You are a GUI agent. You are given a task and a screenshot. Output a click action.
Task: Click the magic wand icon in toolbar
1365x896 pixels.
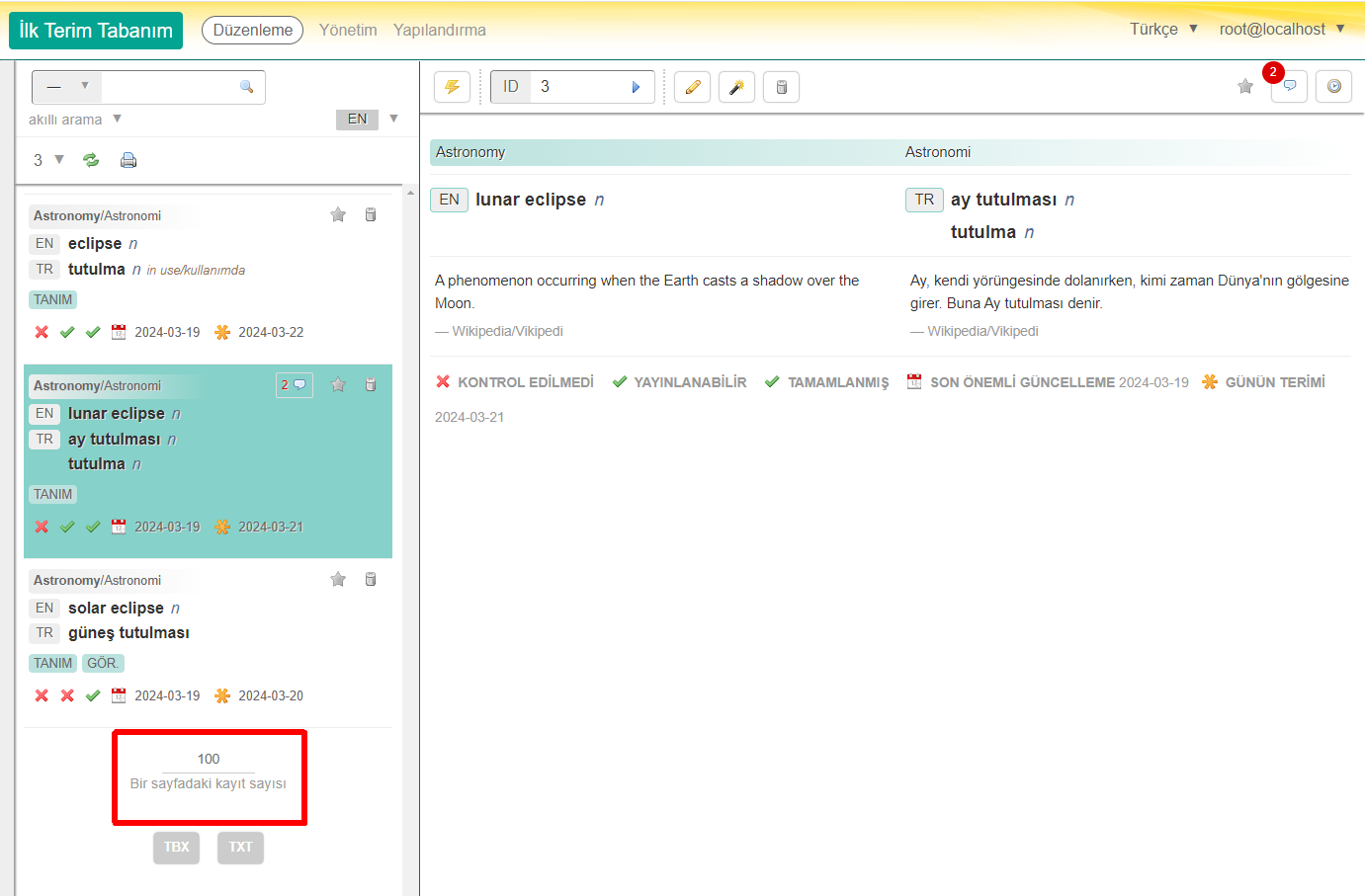click(x=736, y=87)
